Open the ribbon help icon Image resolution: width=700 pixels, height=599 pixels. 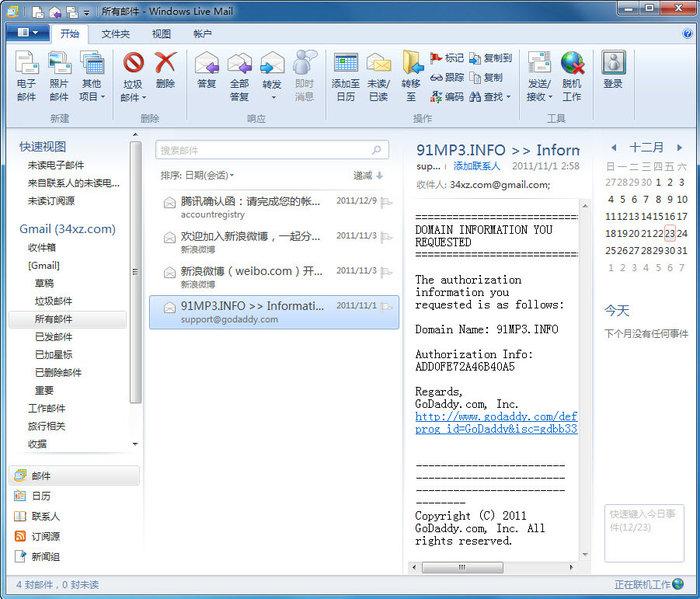pos(688,33)
